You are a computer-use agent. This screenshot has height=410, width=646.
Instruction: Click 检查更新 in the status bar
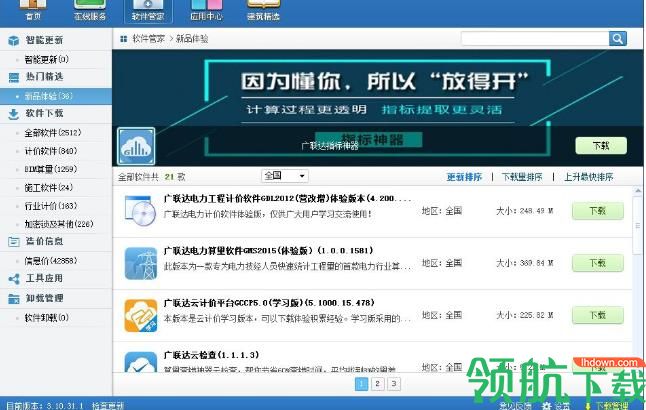click(108, 406)
